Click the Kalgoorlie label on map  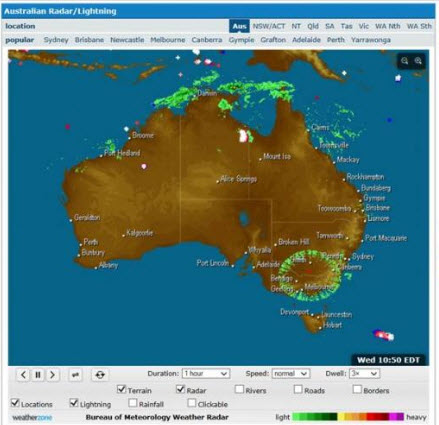(x=140, y=233)
